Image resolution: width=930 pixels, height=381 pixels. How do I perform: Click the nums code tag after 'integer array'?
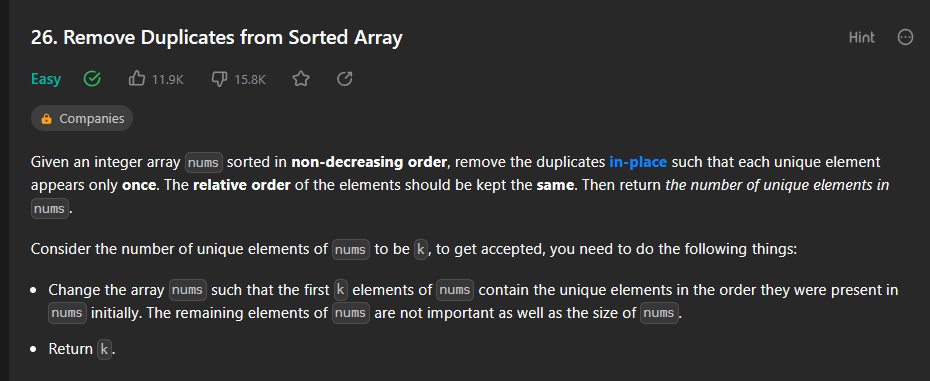pos(204,162)
